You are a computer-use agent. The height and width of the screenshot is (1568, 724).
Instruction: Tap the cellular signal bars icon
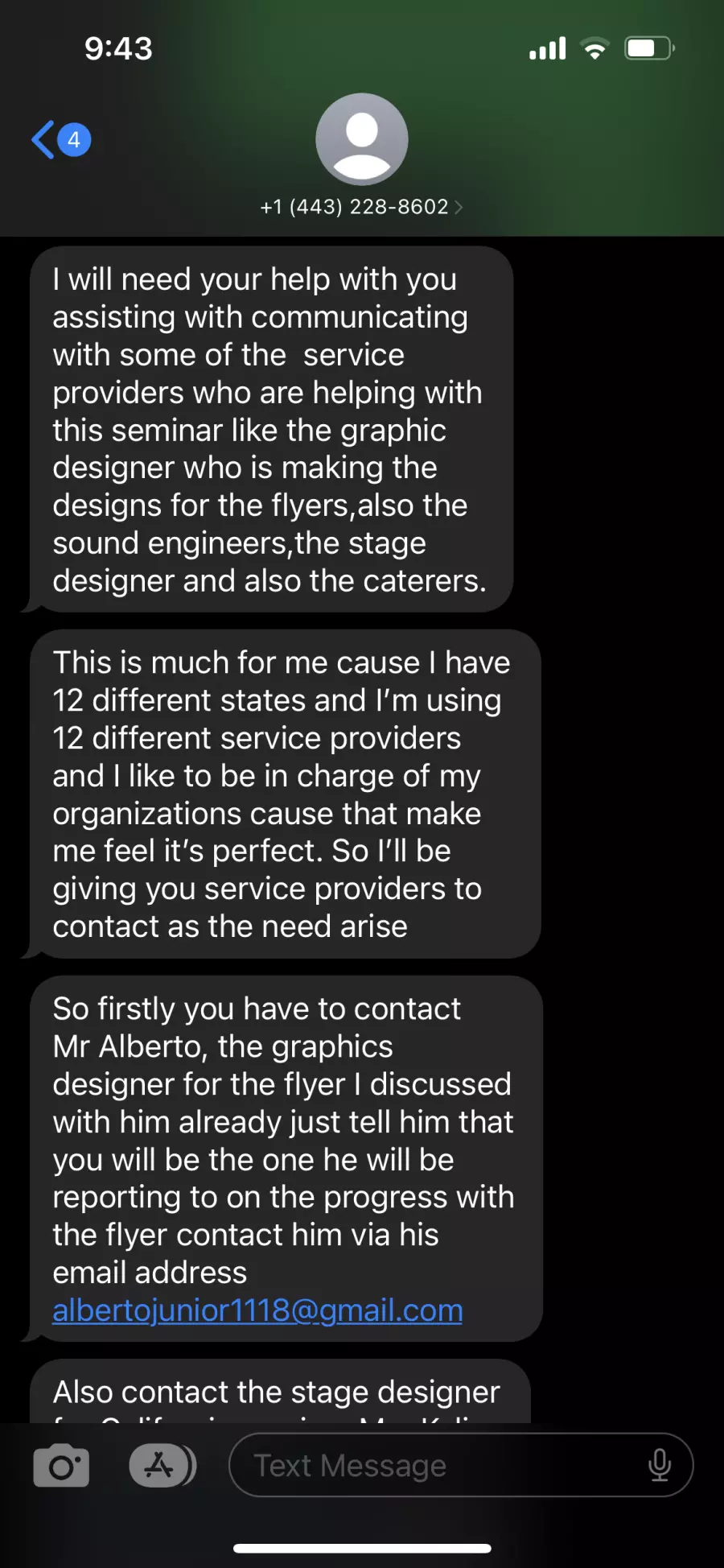pos(548,49)
